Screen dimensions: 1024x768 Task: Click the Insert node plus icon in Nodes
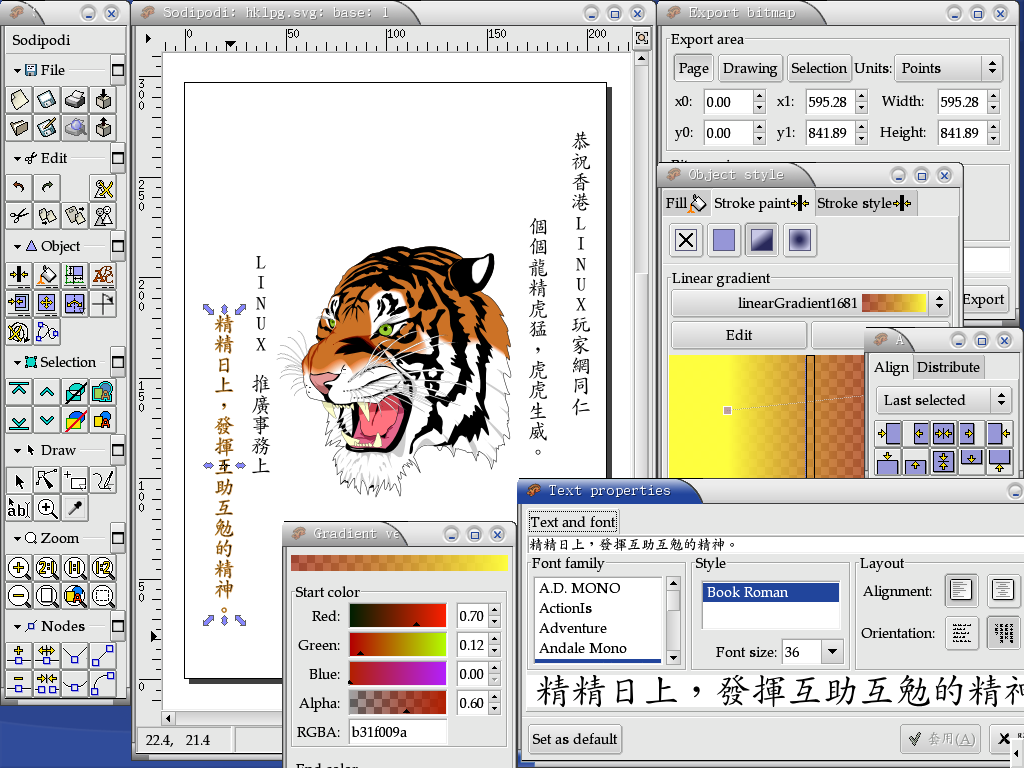19,656
